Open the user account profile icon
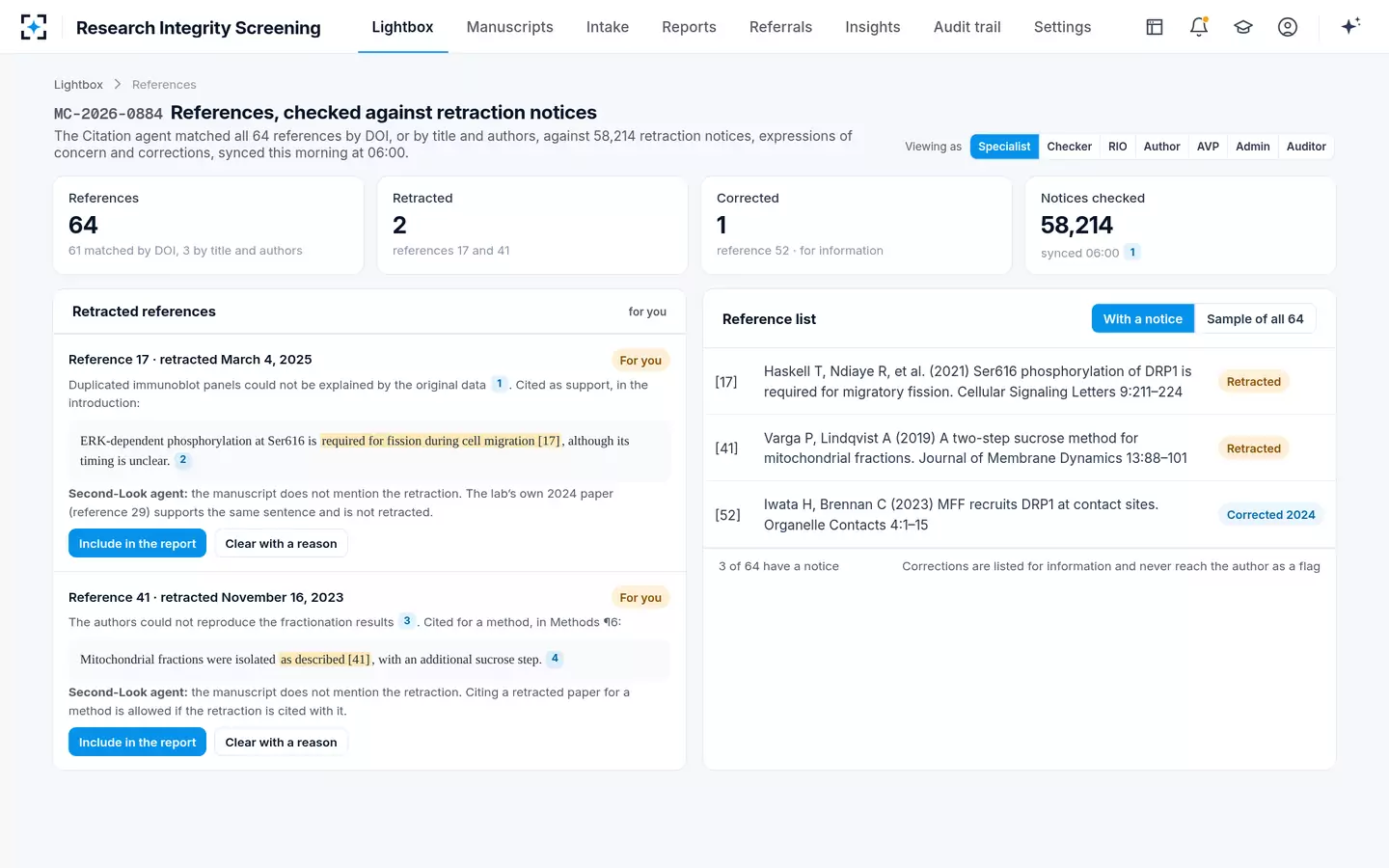 click(x=1288, y=27)
